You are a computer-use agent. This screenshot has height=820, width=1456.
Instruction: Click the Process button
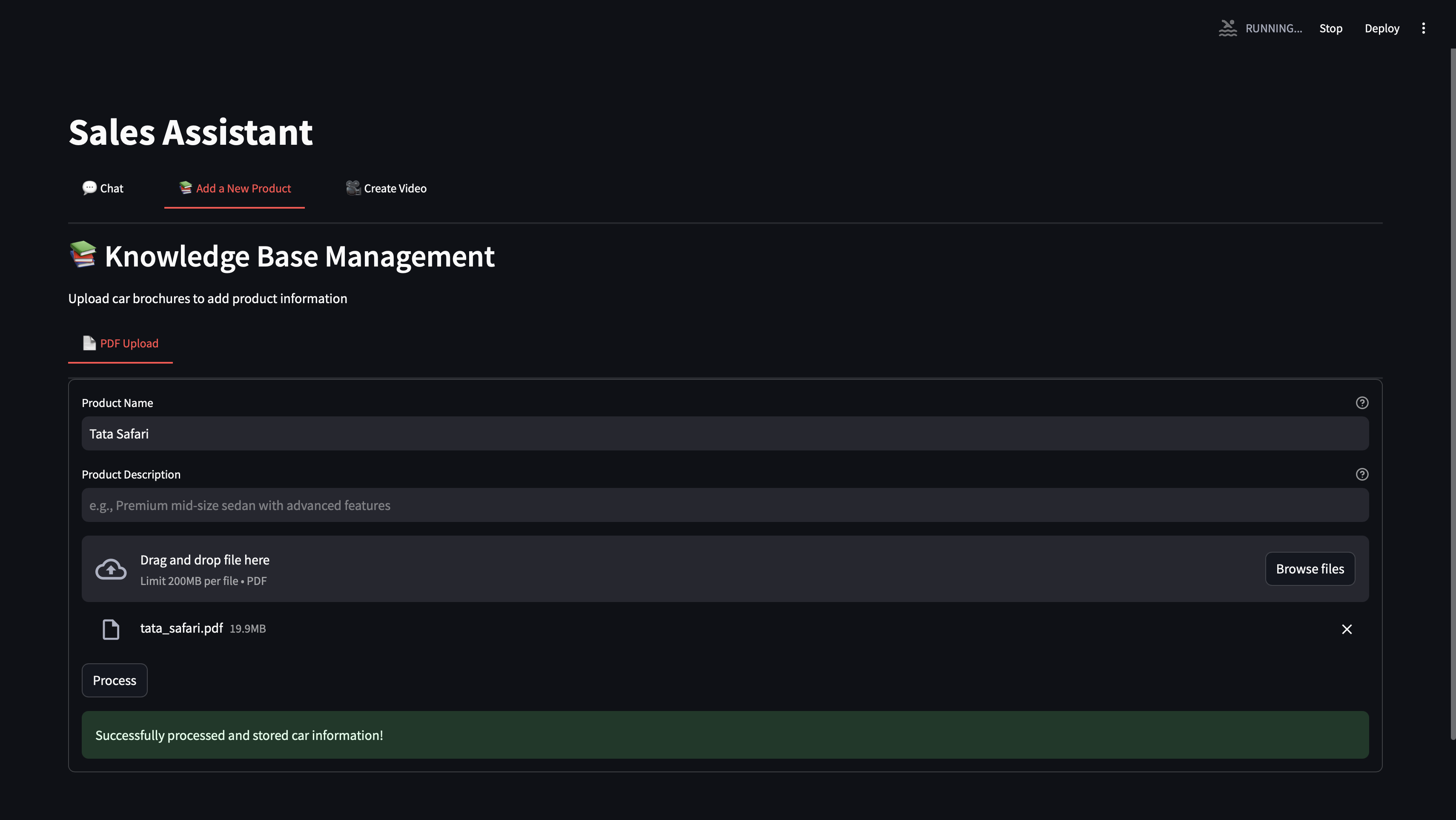click(114, 680)
